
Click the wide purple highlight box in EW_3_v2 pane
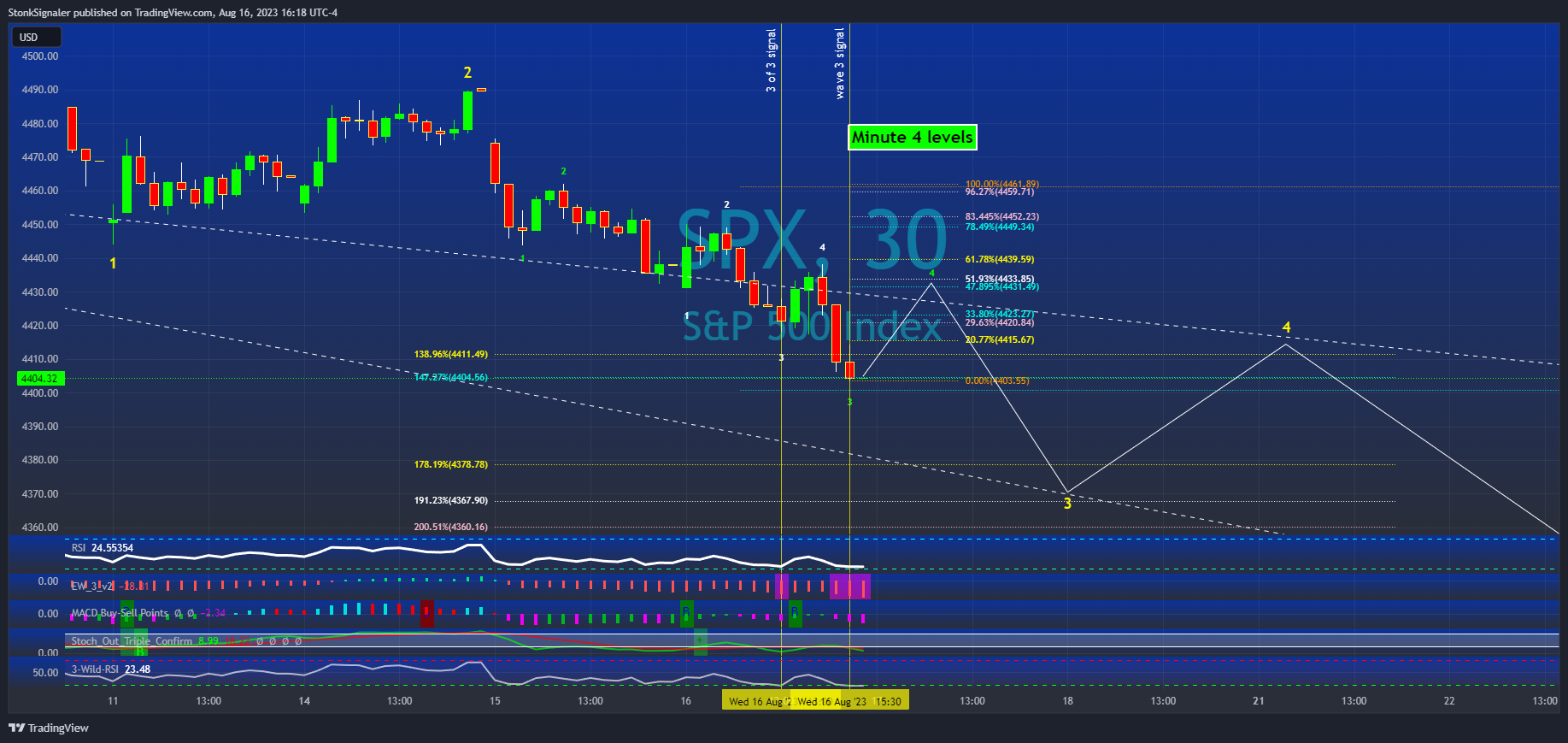(850, 587)
